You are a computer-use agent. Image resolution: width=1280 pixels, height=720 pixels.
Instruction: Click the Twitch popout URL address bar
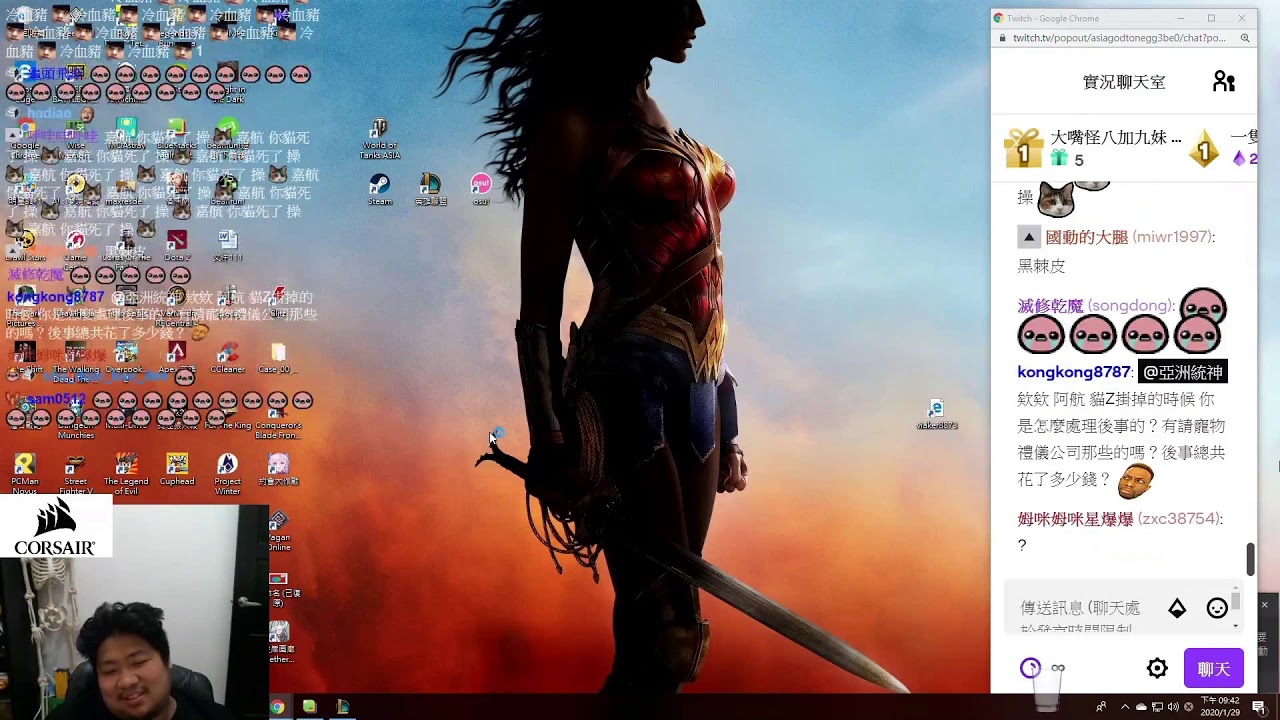click(x=1118, y=38)
